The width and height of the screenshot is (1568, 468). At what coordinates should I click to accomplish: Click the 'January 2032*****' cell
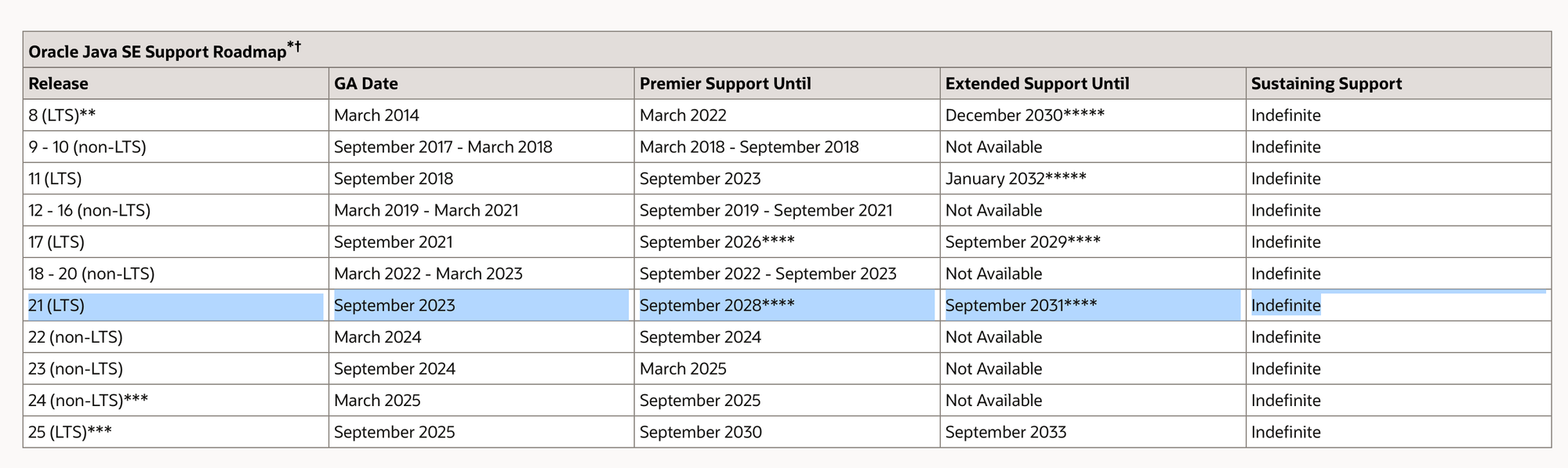pos(1093,179)
